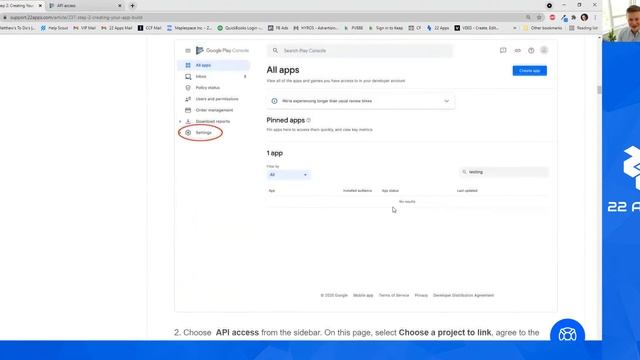Click the No results text
This screenshot has width=640, height=360.
407,202
